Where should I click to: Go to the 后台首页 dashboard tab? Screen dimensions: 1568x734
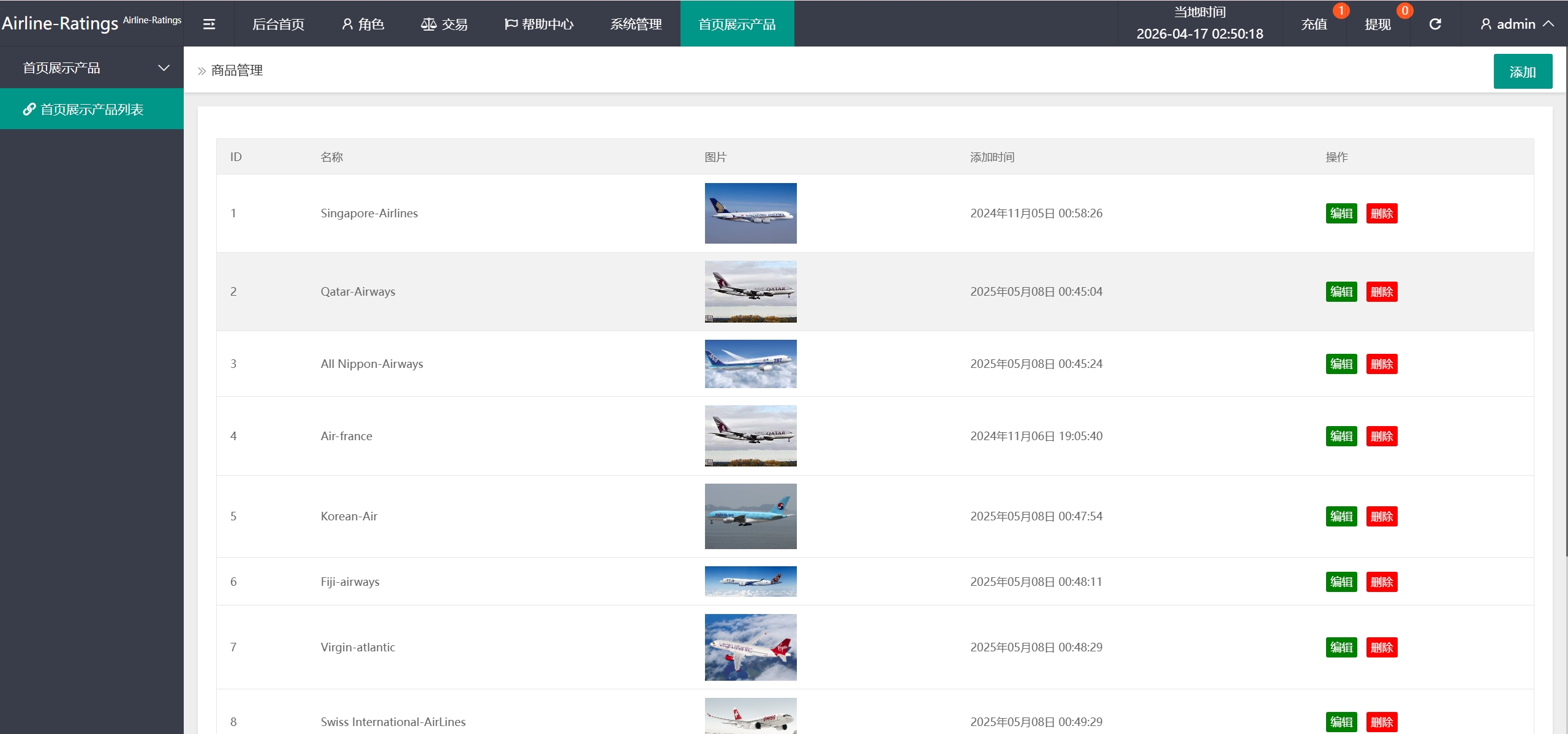278,24
